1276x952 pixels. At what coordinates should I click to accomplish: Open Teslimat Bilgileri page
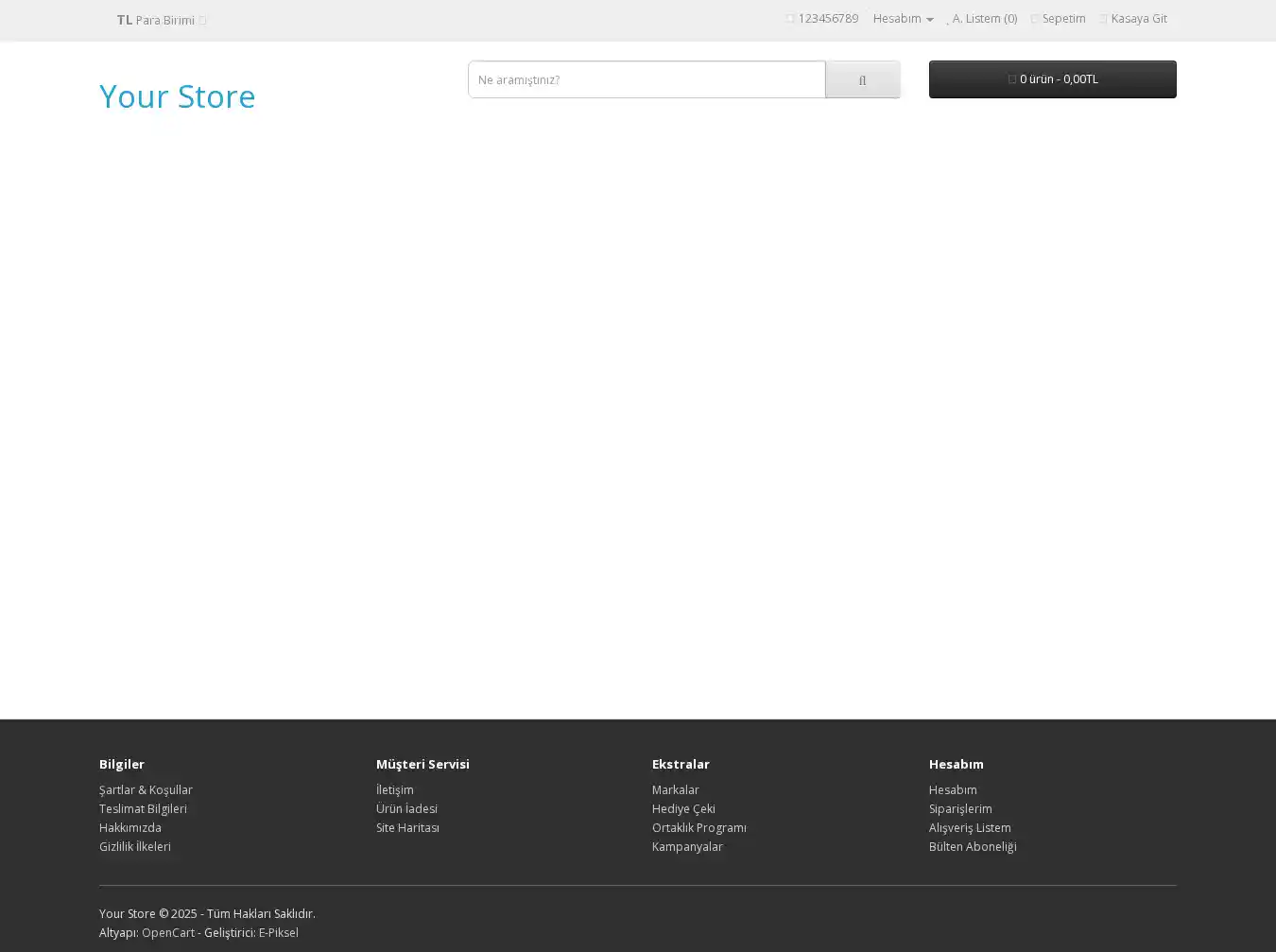coord(143,809)
